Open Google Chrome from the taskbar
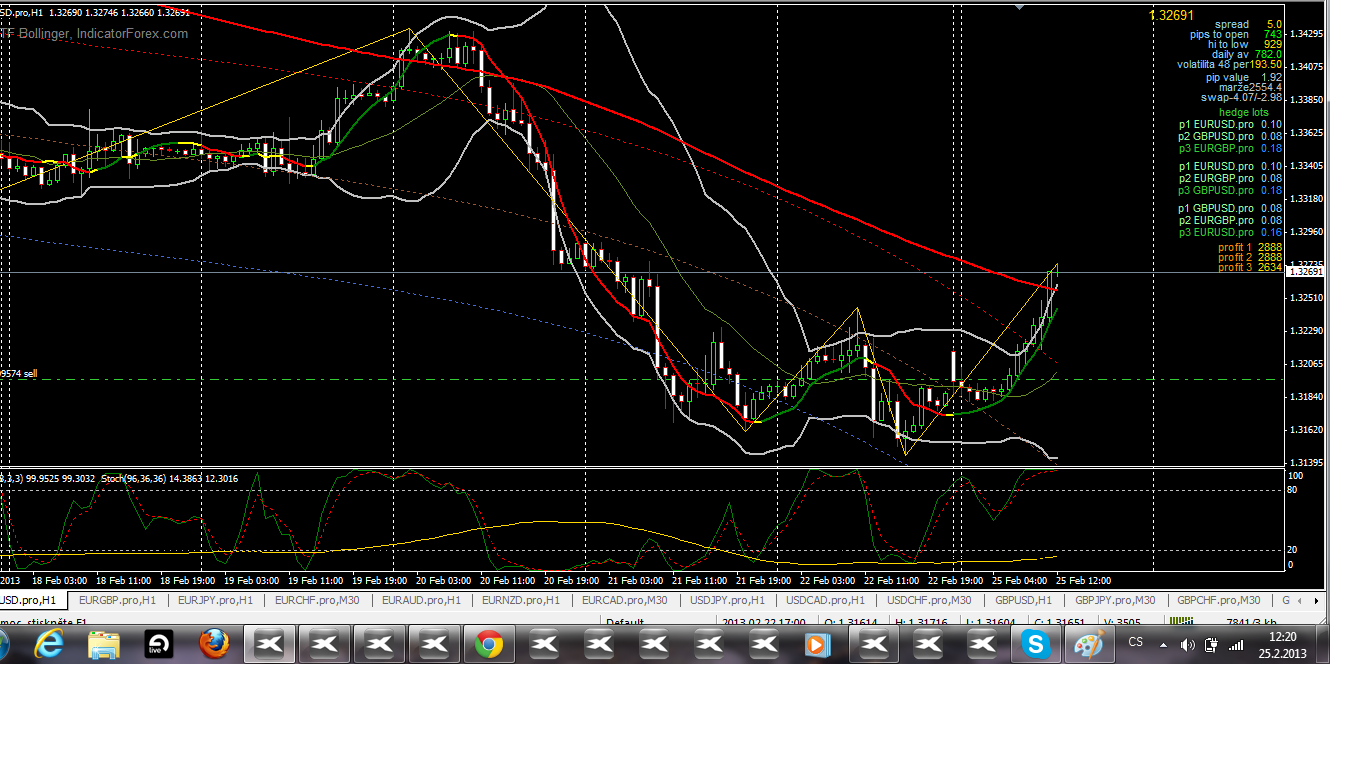The image size is (1366, 768). point(489,645)
